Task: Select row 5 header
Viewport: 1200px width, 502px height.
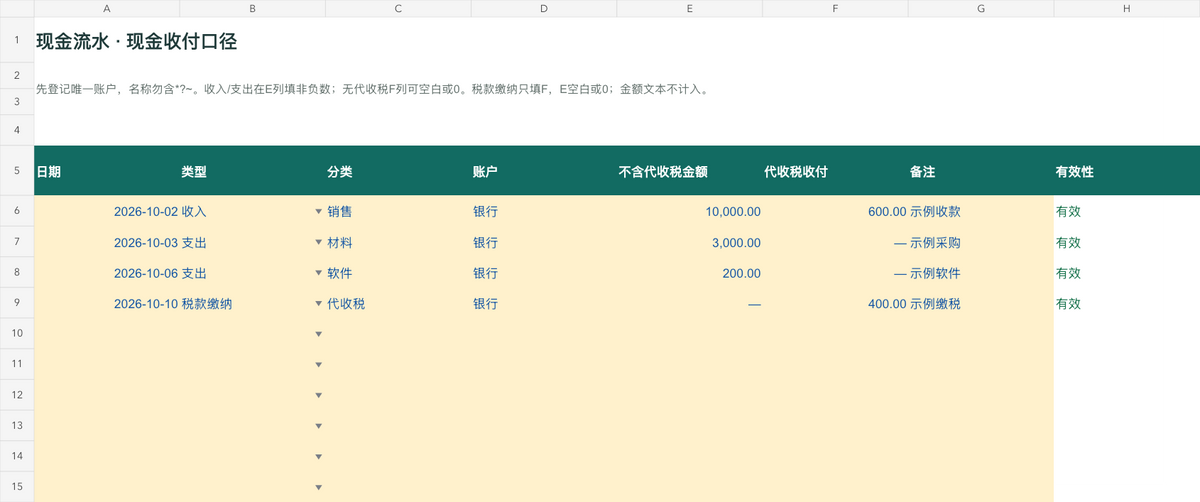Action: (17, 171)
